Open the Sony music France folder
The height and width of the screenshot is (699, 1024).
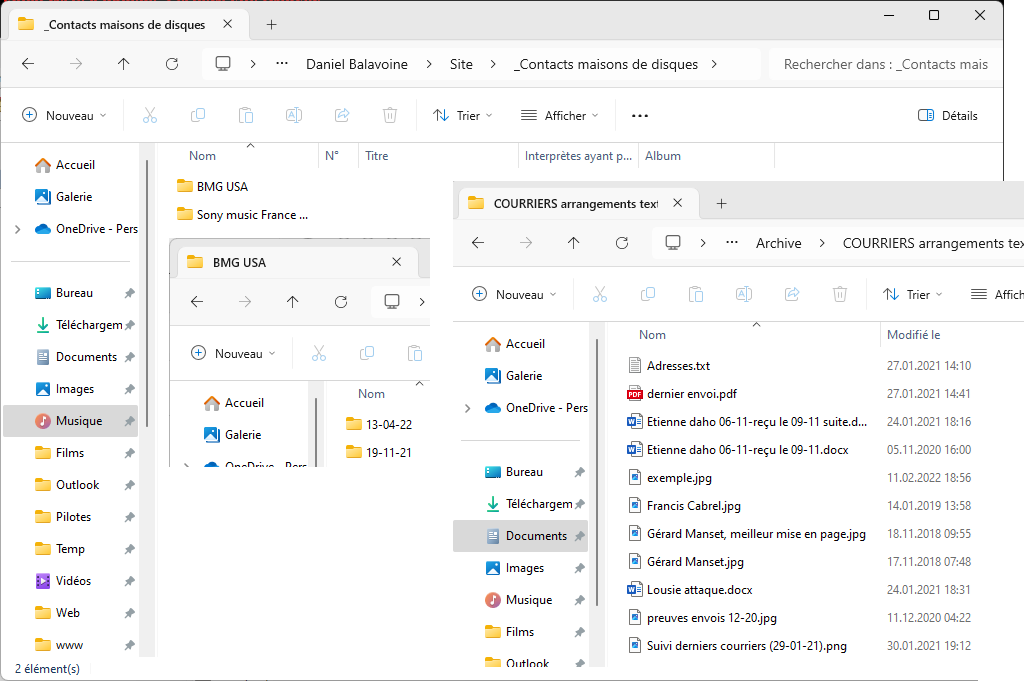[x=251, y=214]
